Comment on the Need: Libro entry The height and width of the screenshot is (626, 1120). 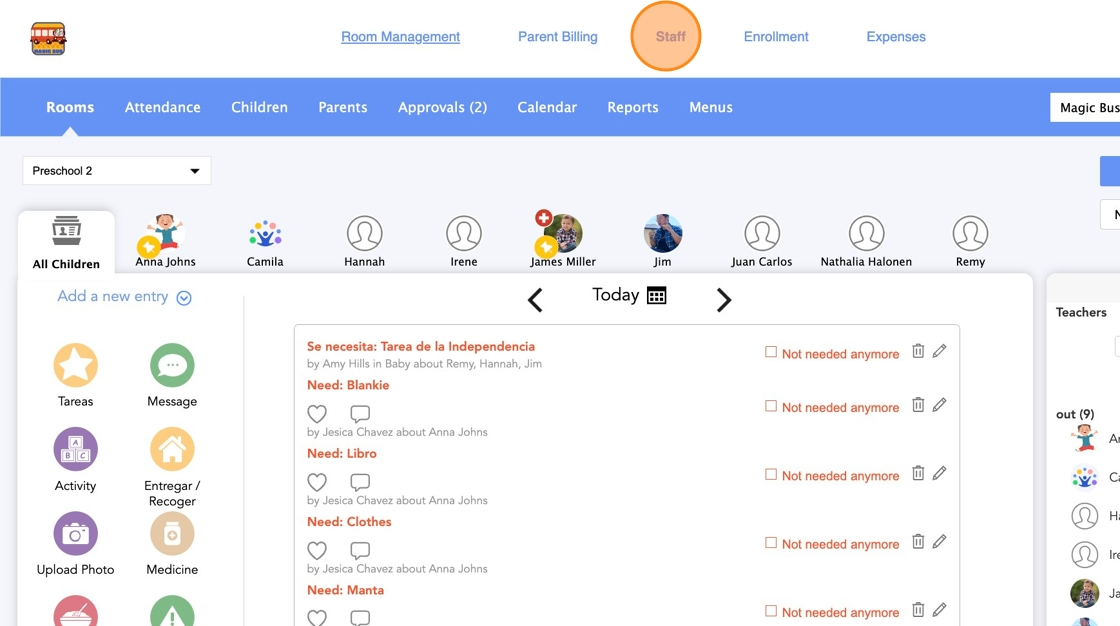pos(360,482)
